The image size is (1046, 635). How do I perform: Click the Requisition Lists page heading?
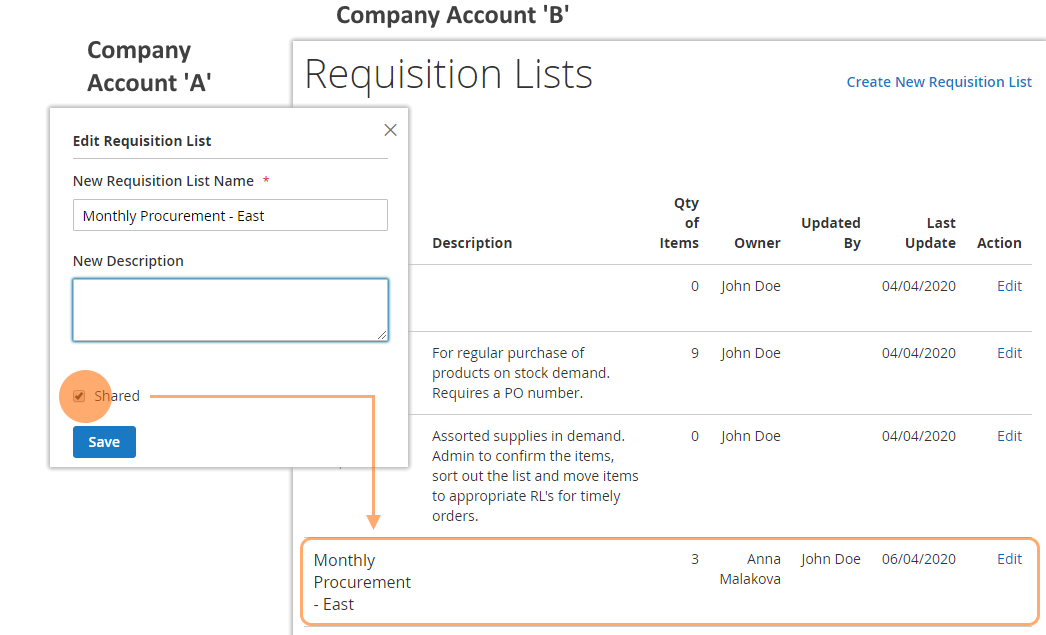(448, 74)
